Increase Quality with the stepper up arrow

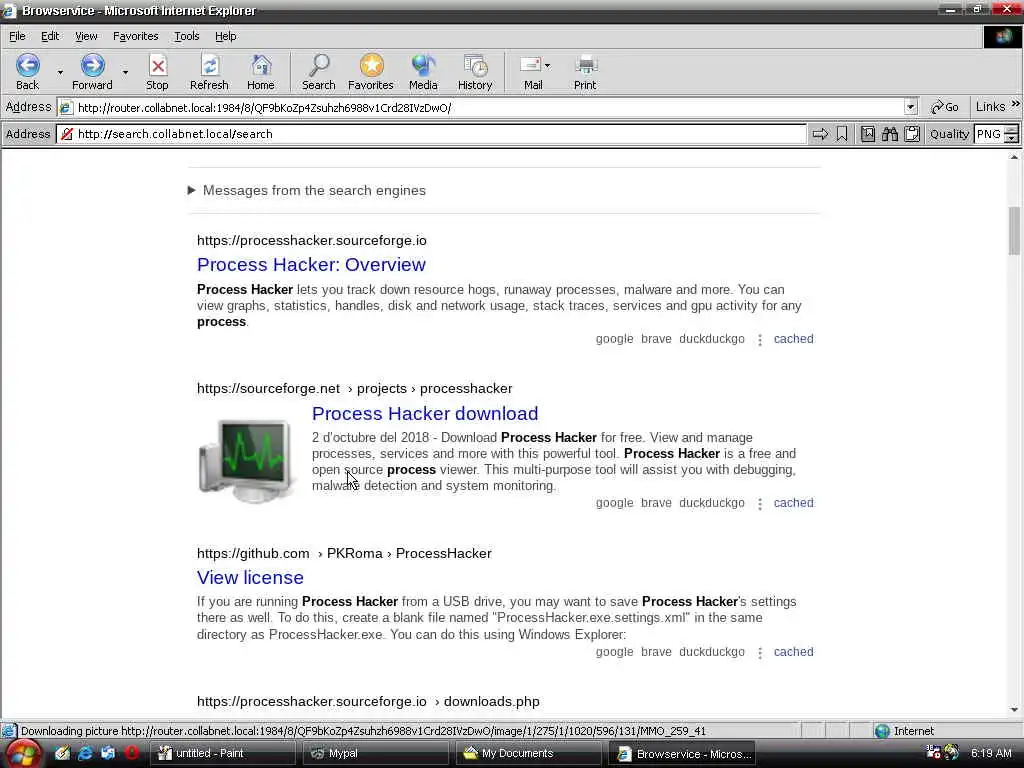(1011, 129)
